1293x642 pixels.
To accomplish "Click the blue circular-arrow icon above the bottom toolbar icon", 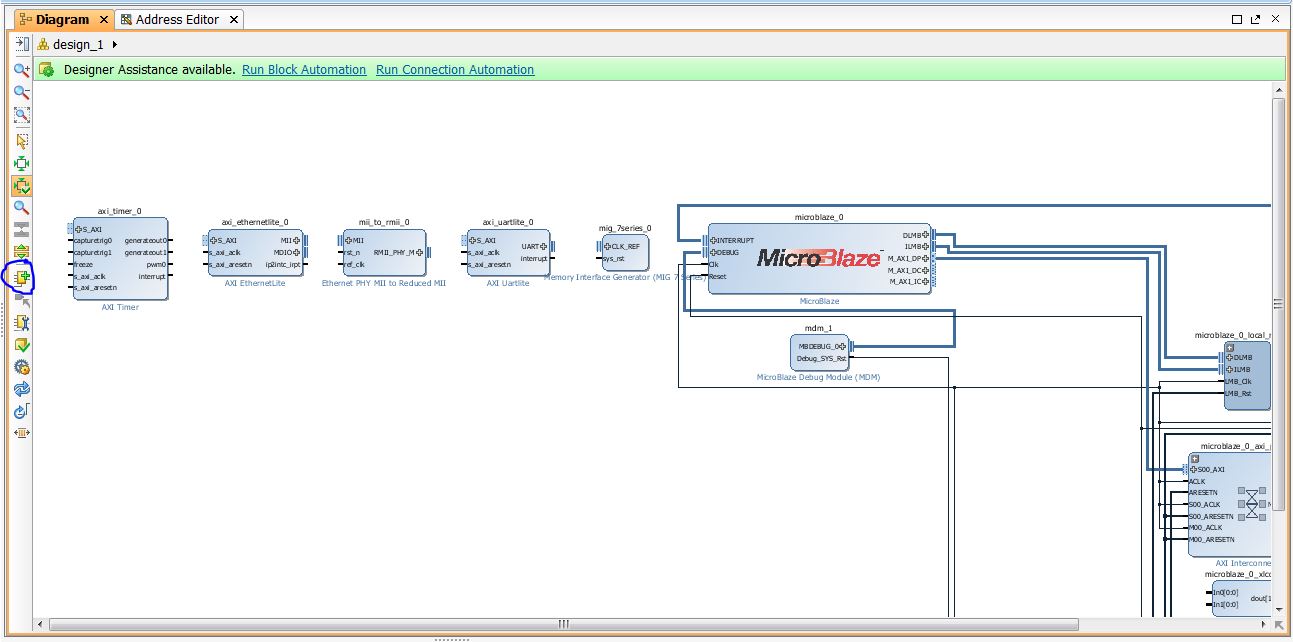I will pos(21,411).
